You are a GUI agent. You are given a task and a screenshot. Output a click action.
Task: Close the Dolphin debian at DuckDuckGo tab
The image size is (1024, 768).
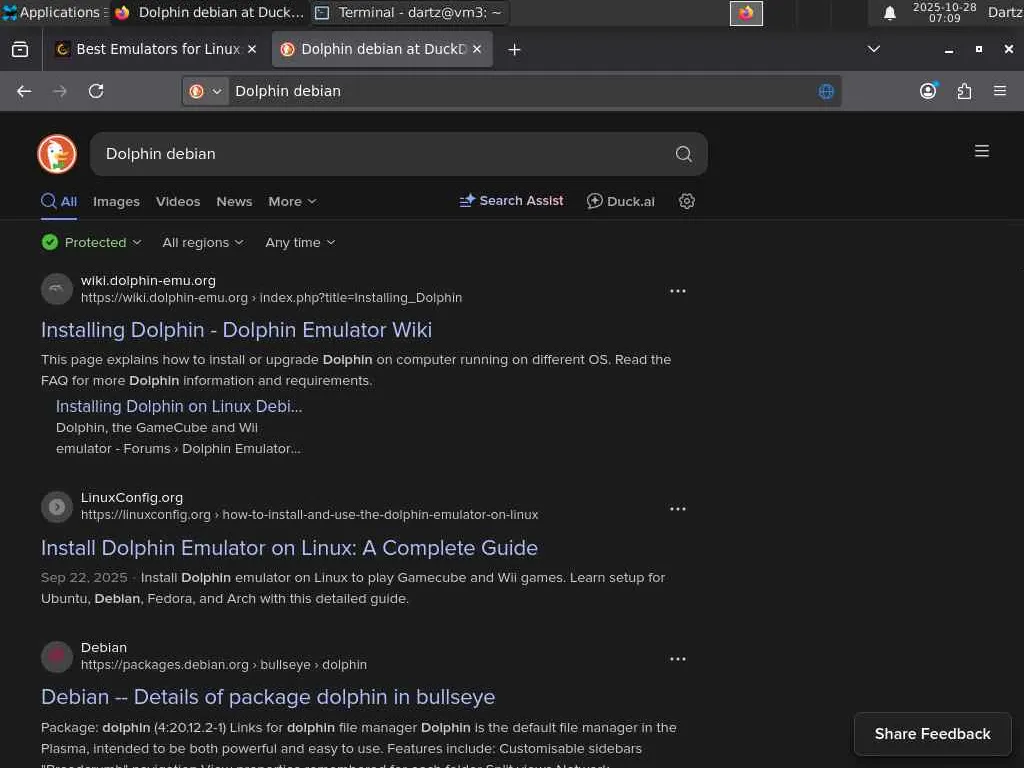[477, 50]
